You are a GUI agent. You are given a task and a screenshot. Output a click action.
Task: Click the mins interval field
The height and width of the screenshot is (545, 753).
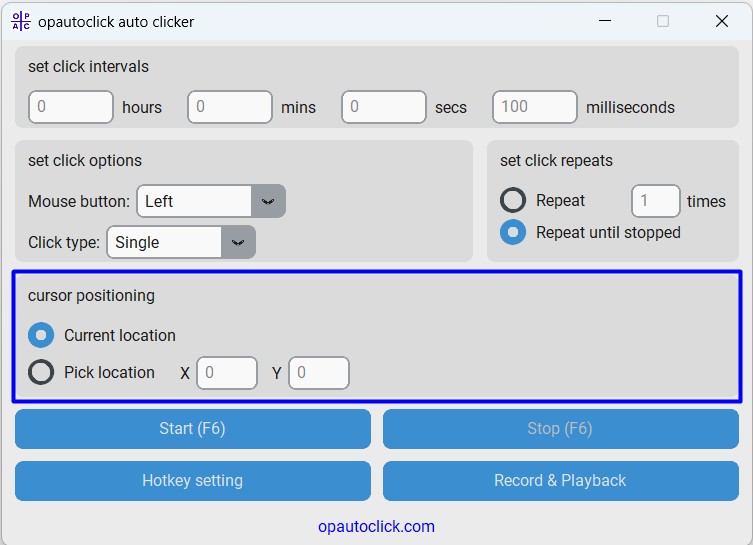coord(230,107)
